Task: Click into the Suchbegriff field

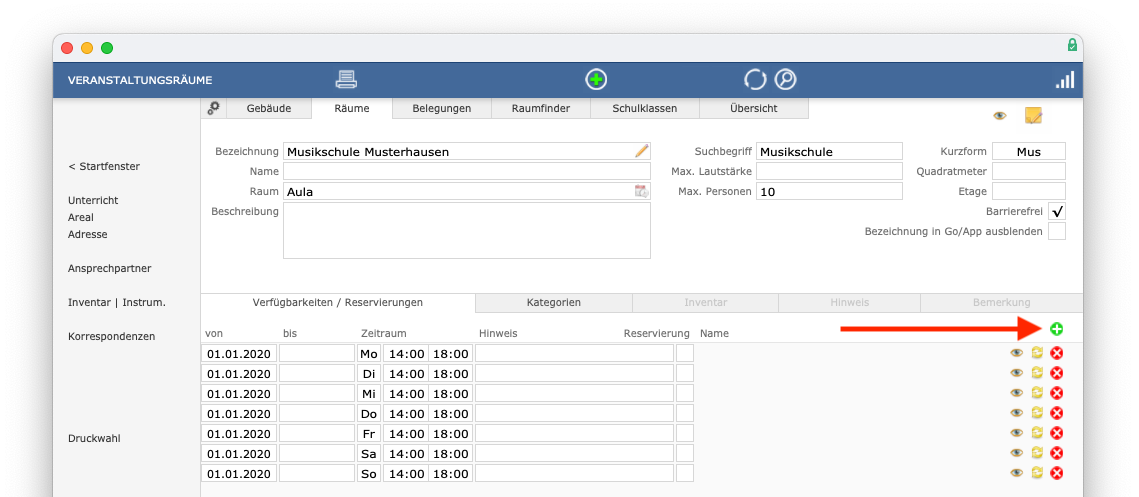Action: click(x=829, y=151)
